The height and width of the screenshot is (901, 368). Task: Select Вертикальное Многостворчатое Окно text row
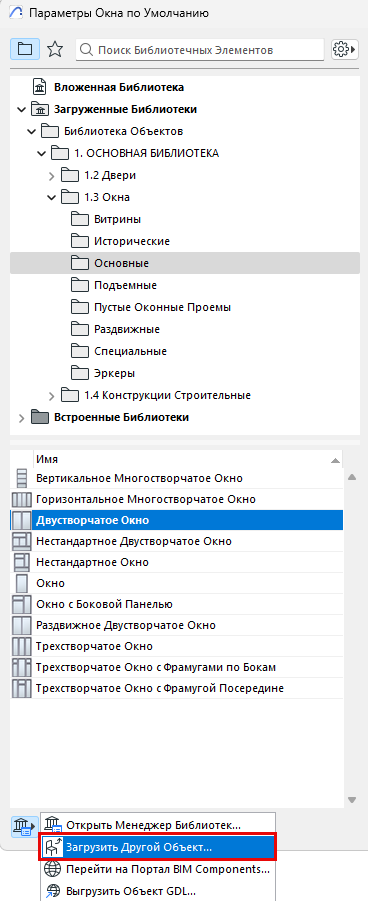coord(139,478)
